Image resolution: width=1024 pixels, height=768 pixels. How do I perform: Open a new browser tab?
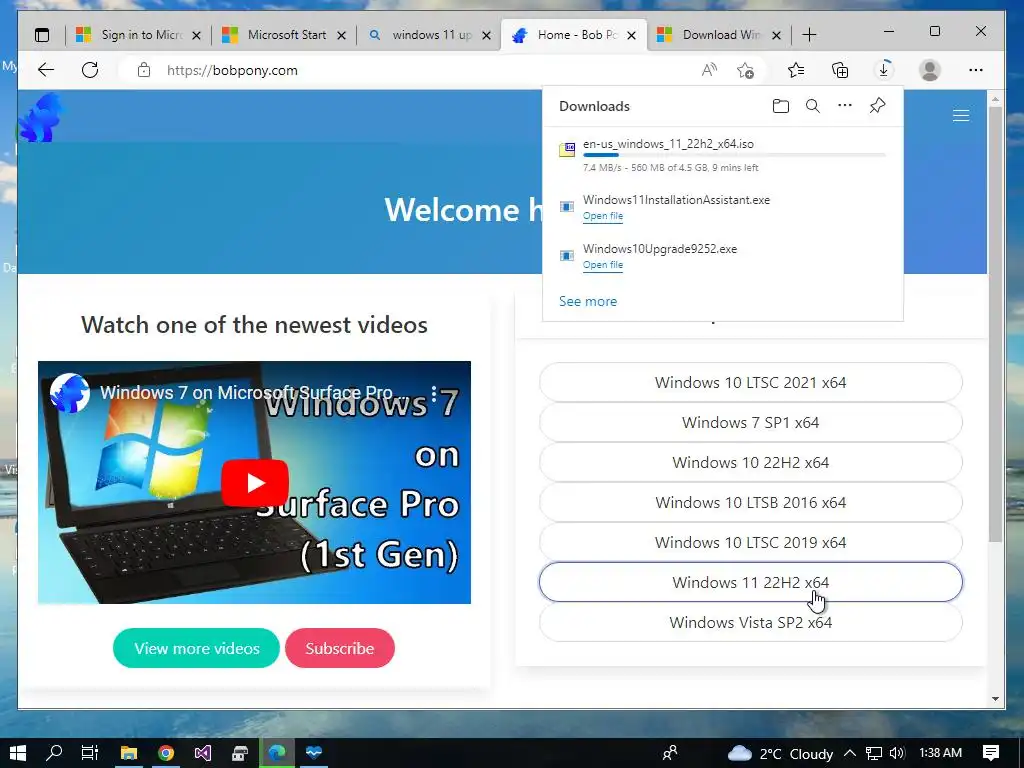(809, 35)
